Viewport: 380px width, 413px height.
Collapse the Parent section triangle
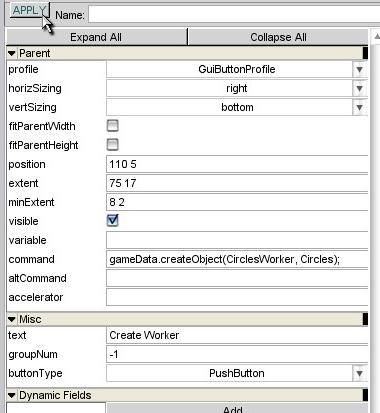point(12,53)
